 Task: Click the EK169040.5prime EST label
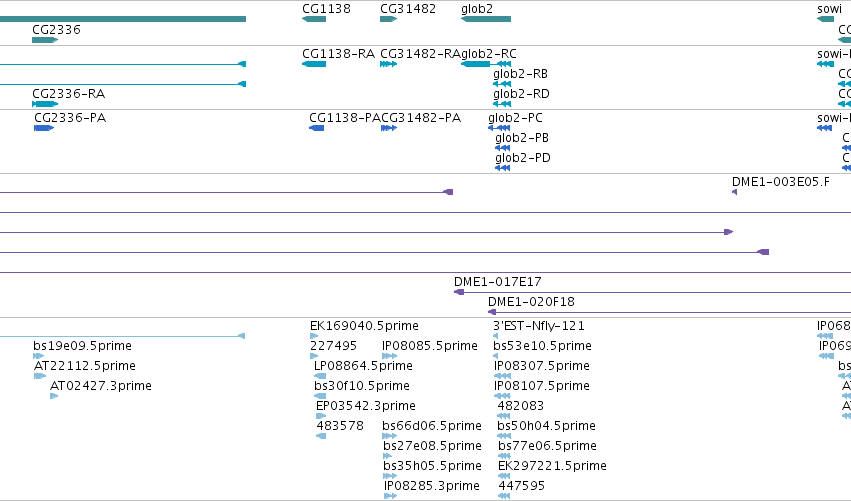[364, 326]
